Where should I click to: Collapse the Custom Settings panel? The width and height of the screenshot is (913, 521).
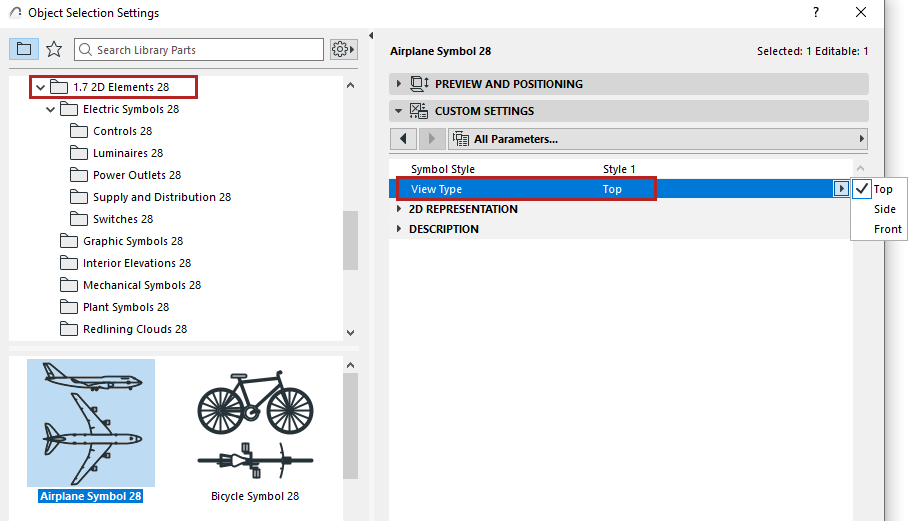[x=399, y=111]
